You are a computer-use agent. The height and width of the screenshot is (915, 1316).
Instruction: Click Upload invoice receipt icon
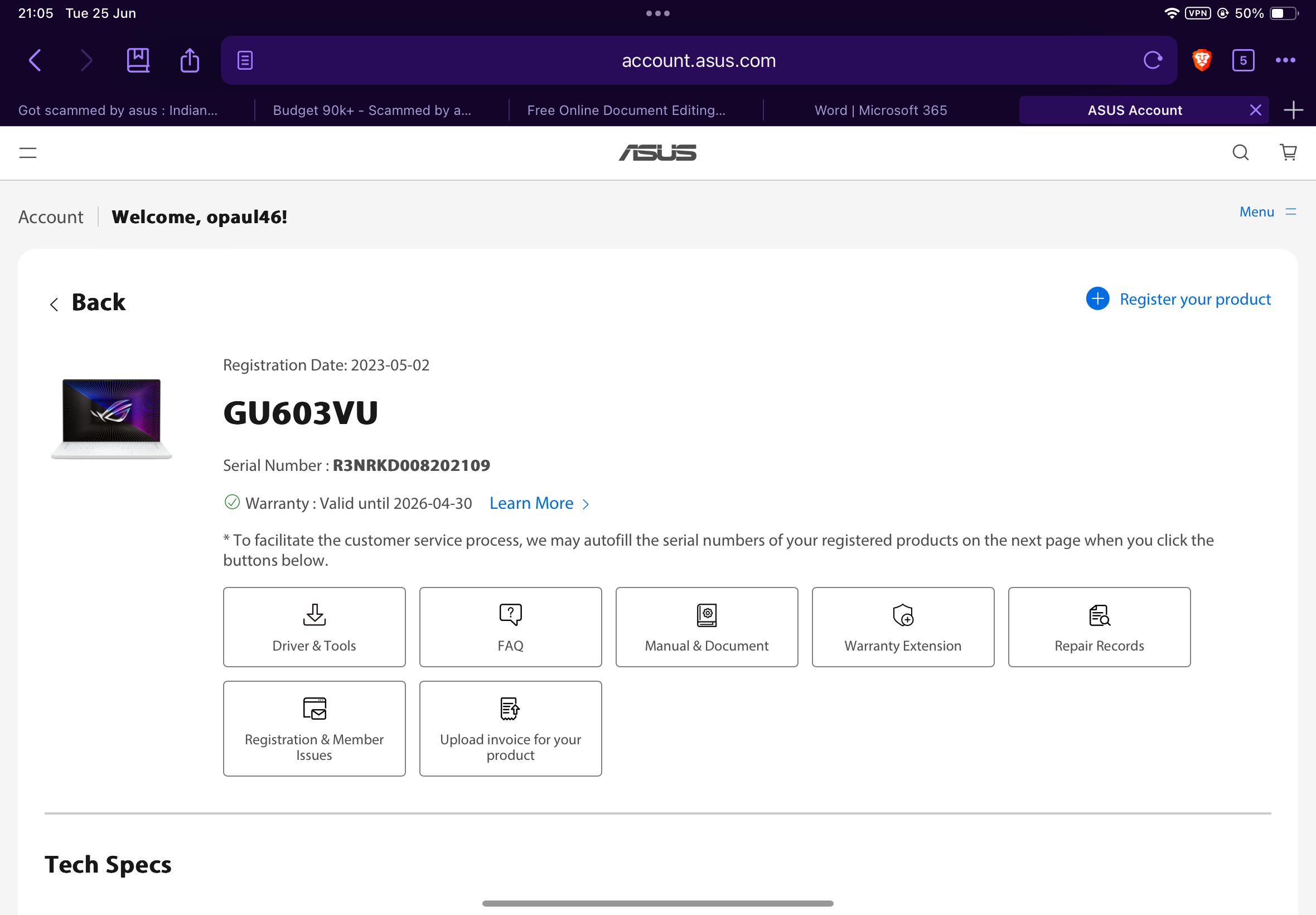(x=510, y=708)
